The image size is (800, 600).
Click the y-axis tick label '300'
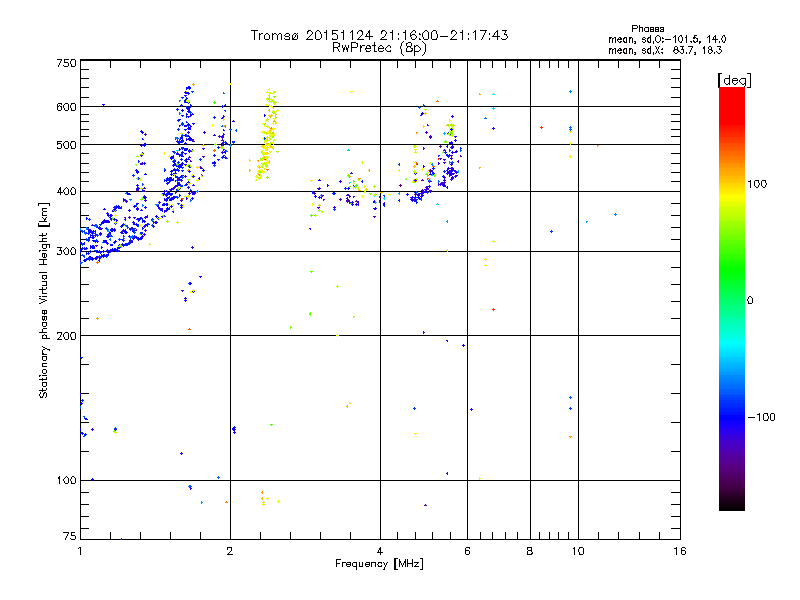point(66,252)
